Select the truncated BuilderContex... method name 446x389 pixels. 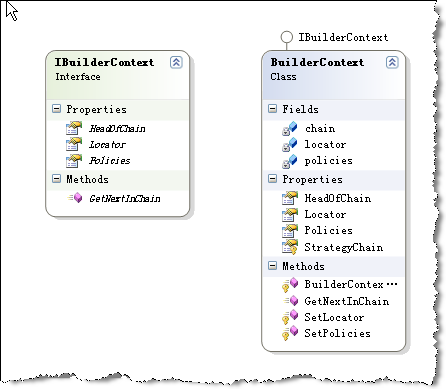click(351, 284)
